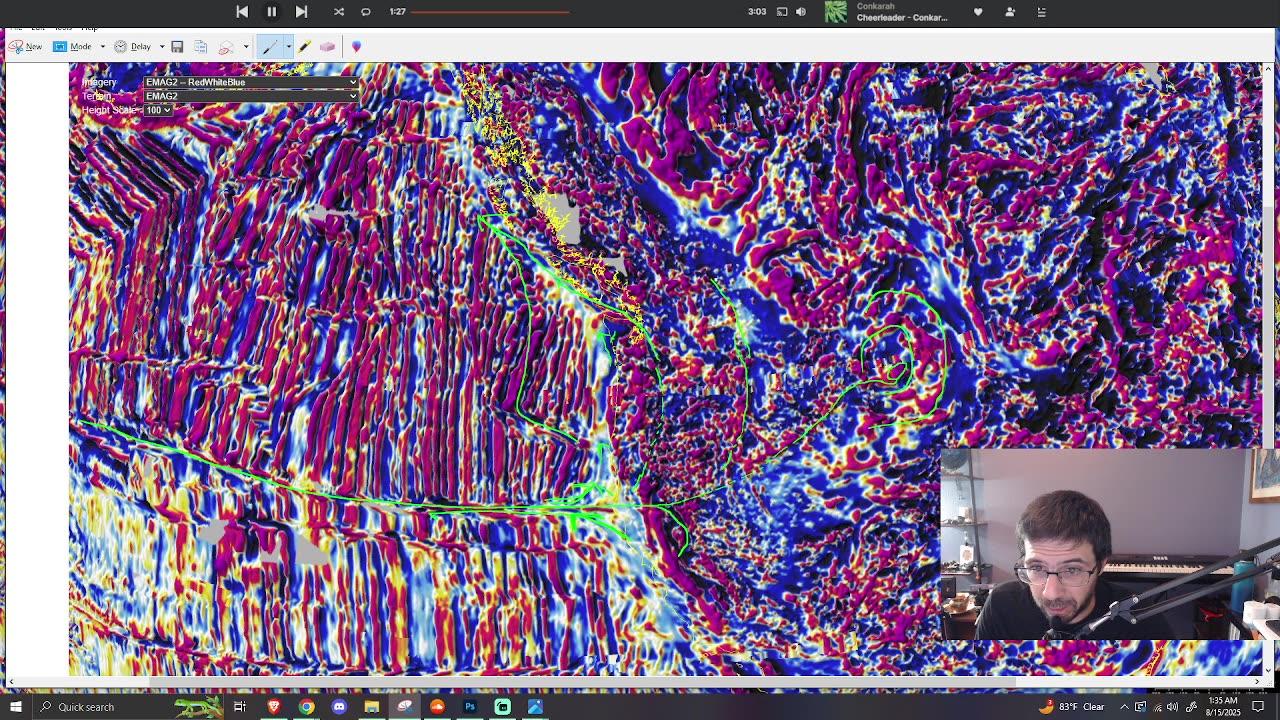Open the play queue list icon
Image resolution: width=1280 pixels, height=720 pixels.
(1041, 11)
